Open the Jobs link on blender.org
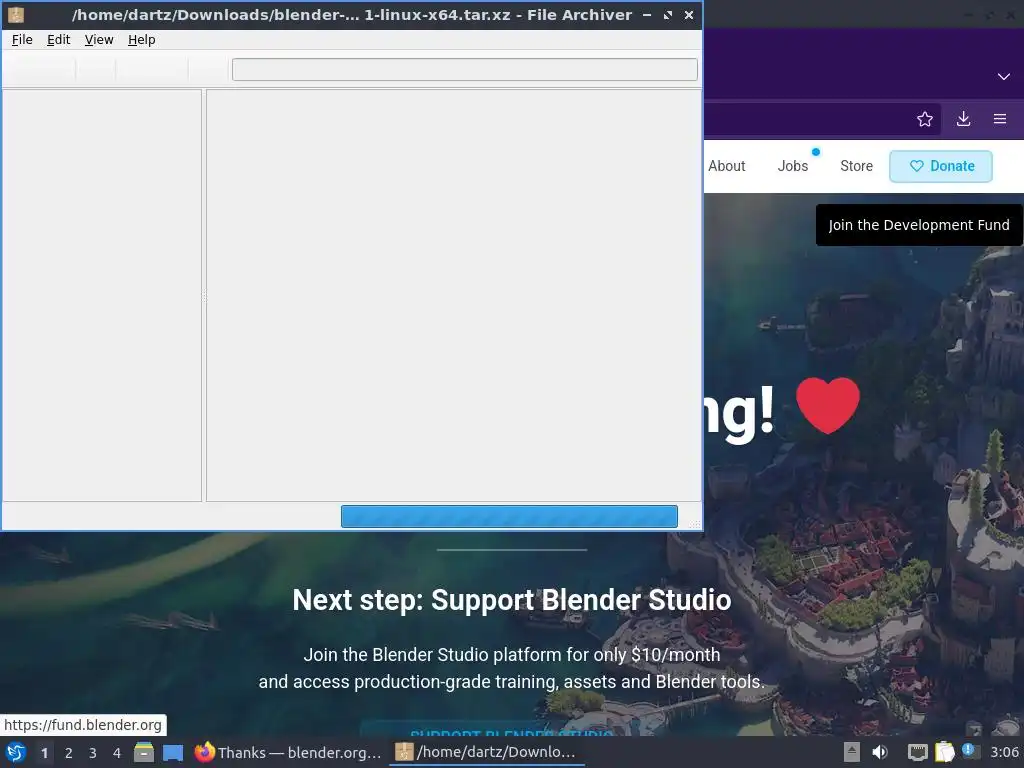This screenshot has width=1024, height=768. (792, 166)
